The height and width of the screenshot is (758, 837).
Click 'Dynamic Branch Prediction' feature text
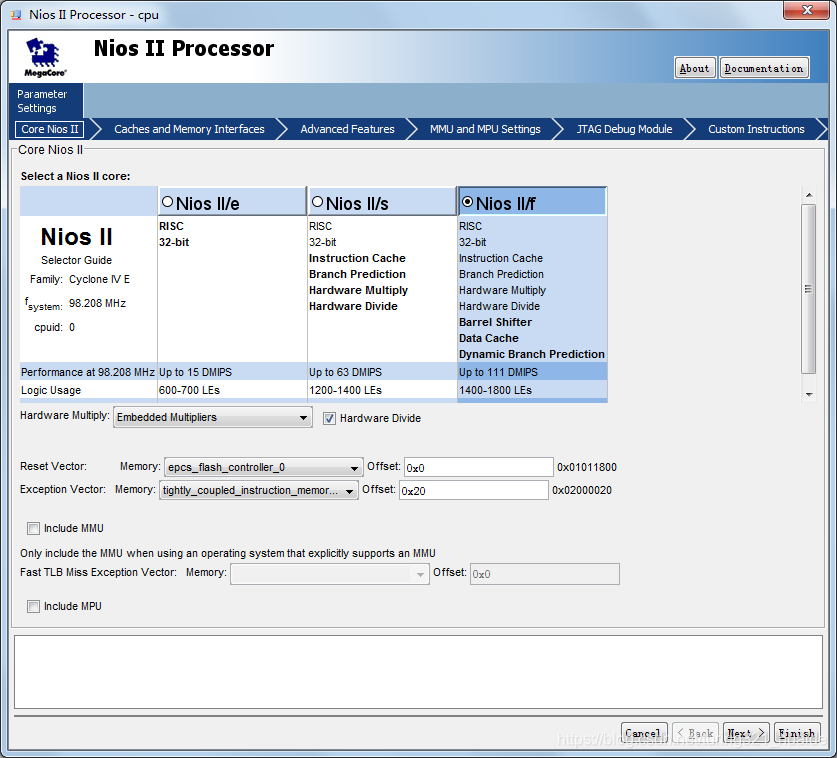[532, 354]
